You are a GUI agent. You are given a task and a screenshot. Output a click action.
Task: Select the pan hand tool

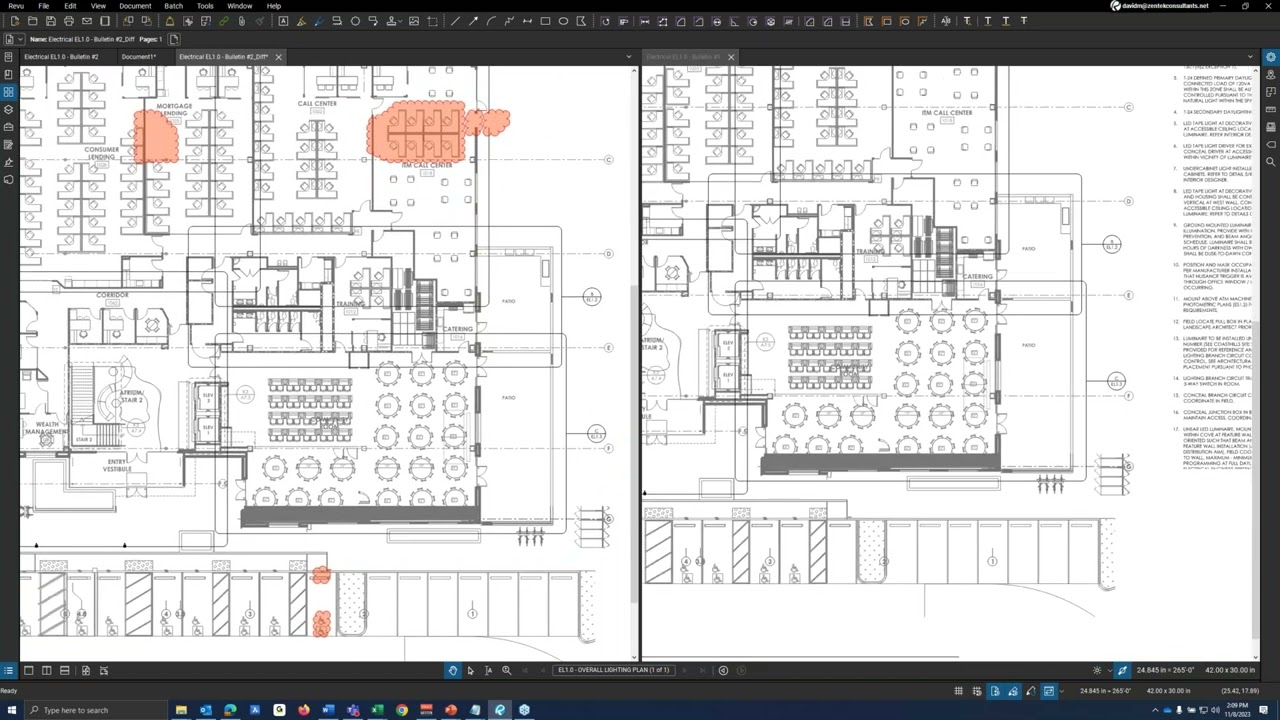452,670
